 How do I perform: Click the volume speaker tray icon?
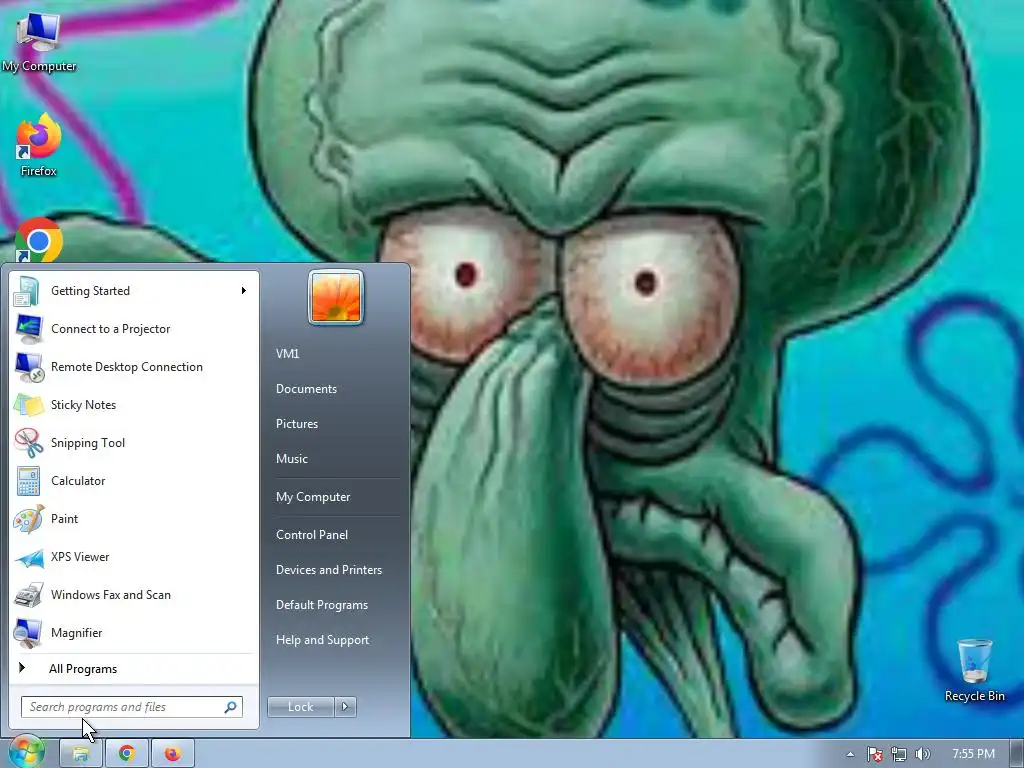(922, 754)
